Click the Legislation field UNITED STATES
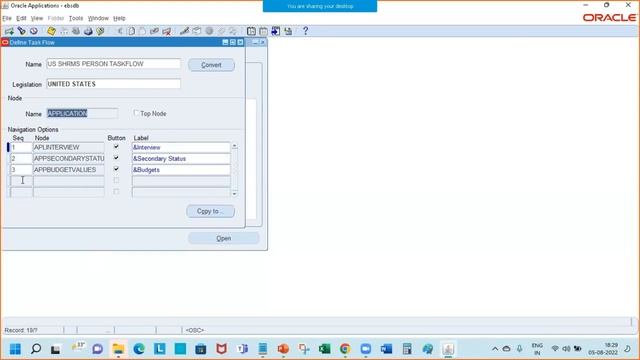Viewport: 640px width, 360px height. tap(113, 84)
